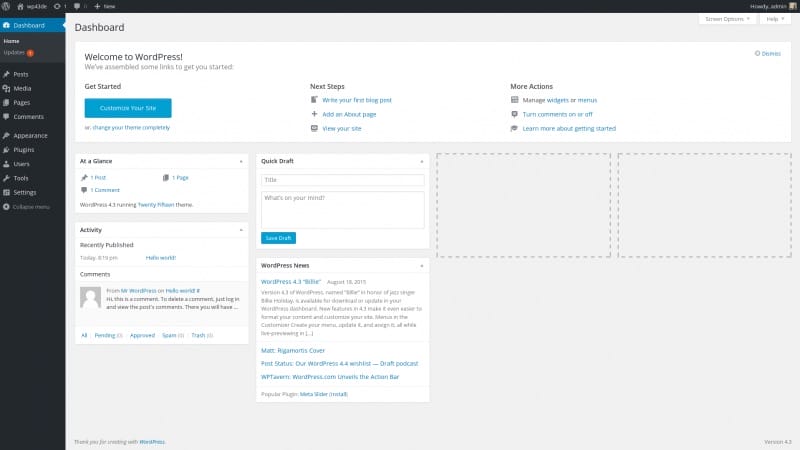Viewport: 800px width, 450px height.
Task: Collapse the WordPress News widget
Action: [422, 265]
